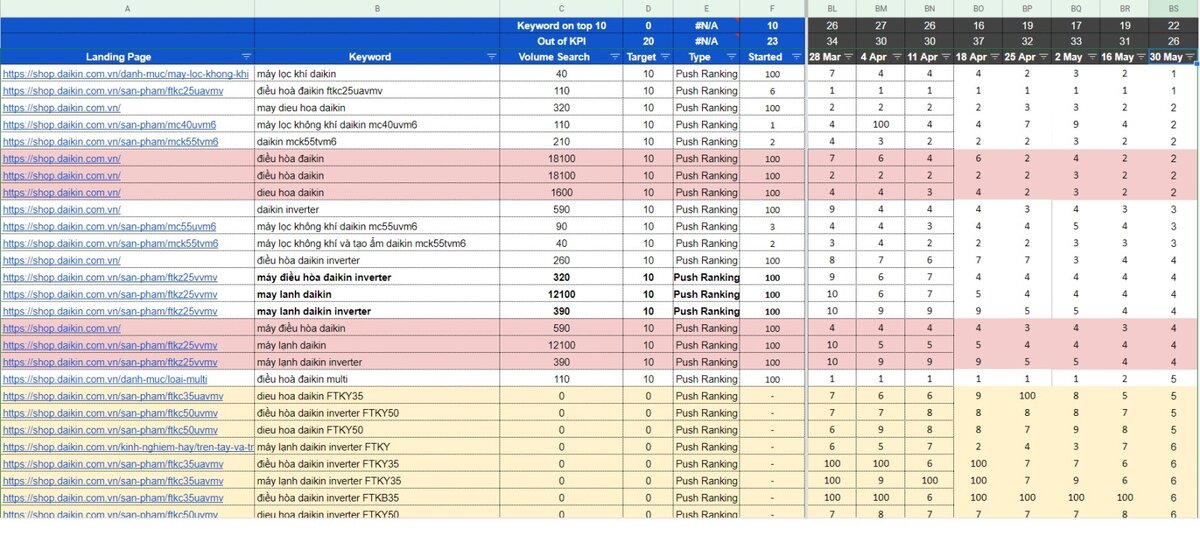Select column BR header
Image resolution: width=1200 pixels, height=557 pixels.
(1124, 8)
